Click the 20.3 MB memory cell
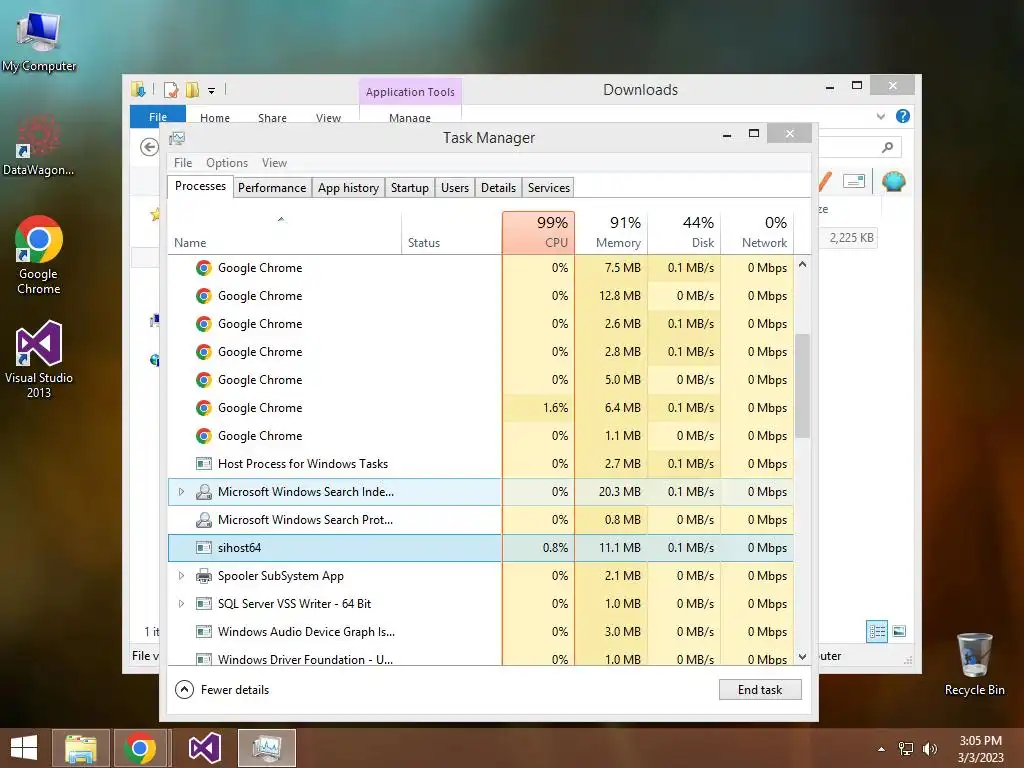1024x768 pixels. point(611,492)
